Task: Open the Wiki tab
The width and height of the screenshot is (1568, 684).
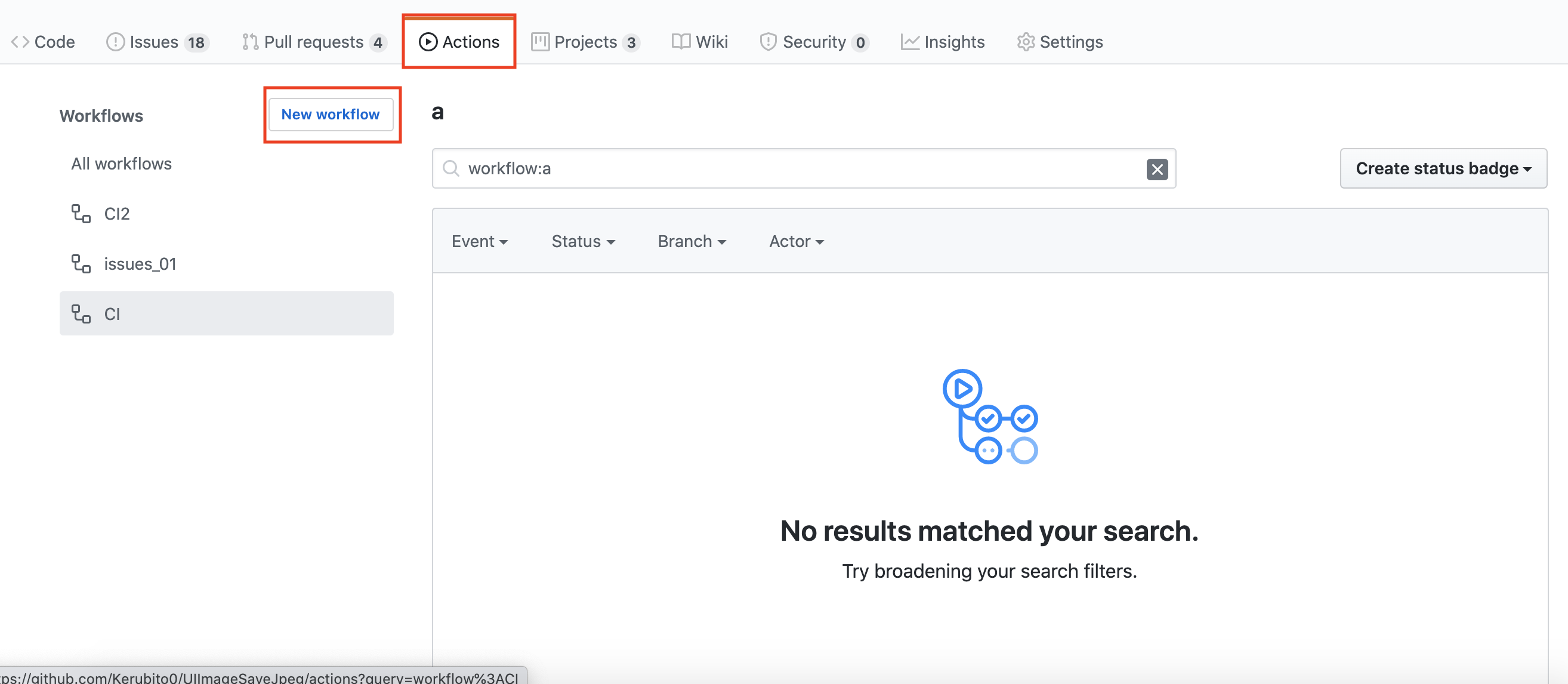Action: click(x=699, y=42)
